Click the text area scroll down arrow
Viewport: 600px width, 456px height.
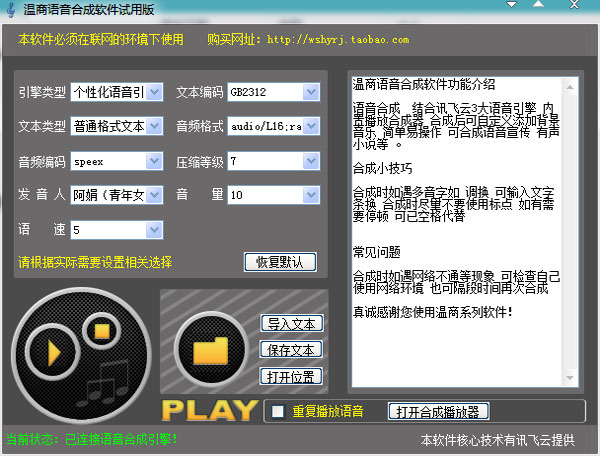(570, 378)
